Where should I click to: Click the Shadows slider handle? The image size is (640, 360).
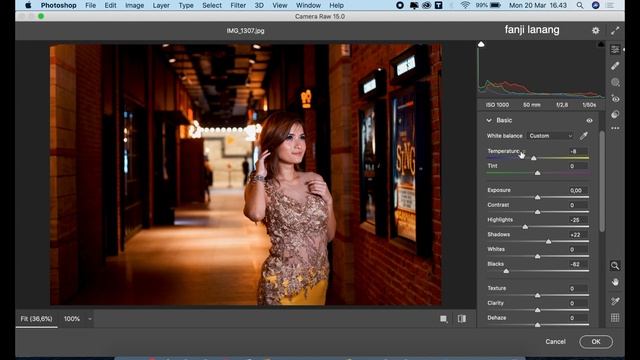pyautogui.click(x=549, y=242)
